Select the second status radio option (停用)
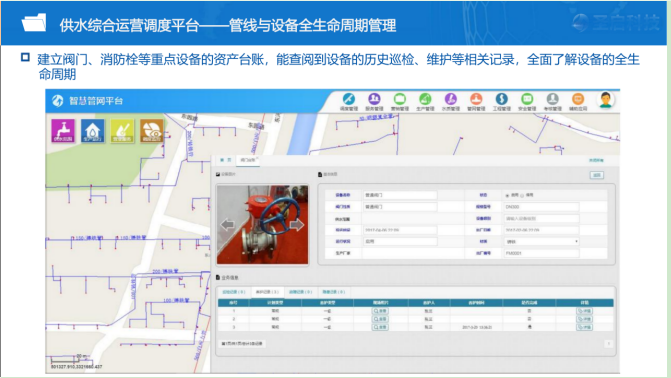 (522, 195)
